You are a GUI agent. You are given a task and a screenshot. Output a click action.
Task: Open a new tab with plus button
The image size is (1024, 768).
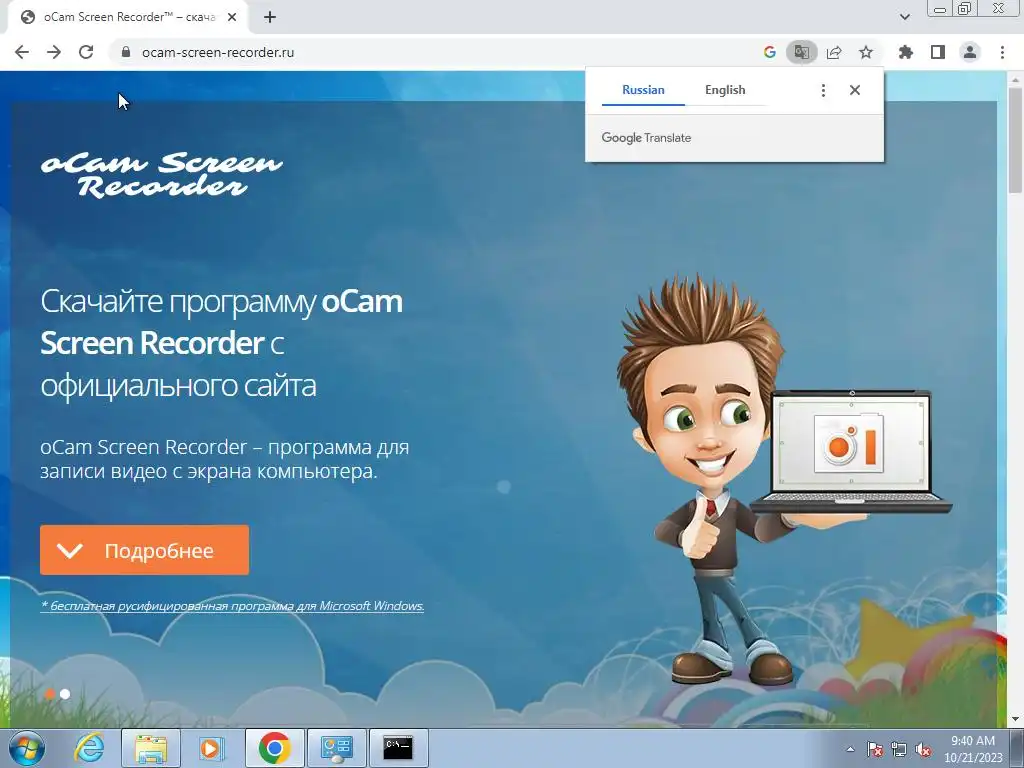(270, 18)
